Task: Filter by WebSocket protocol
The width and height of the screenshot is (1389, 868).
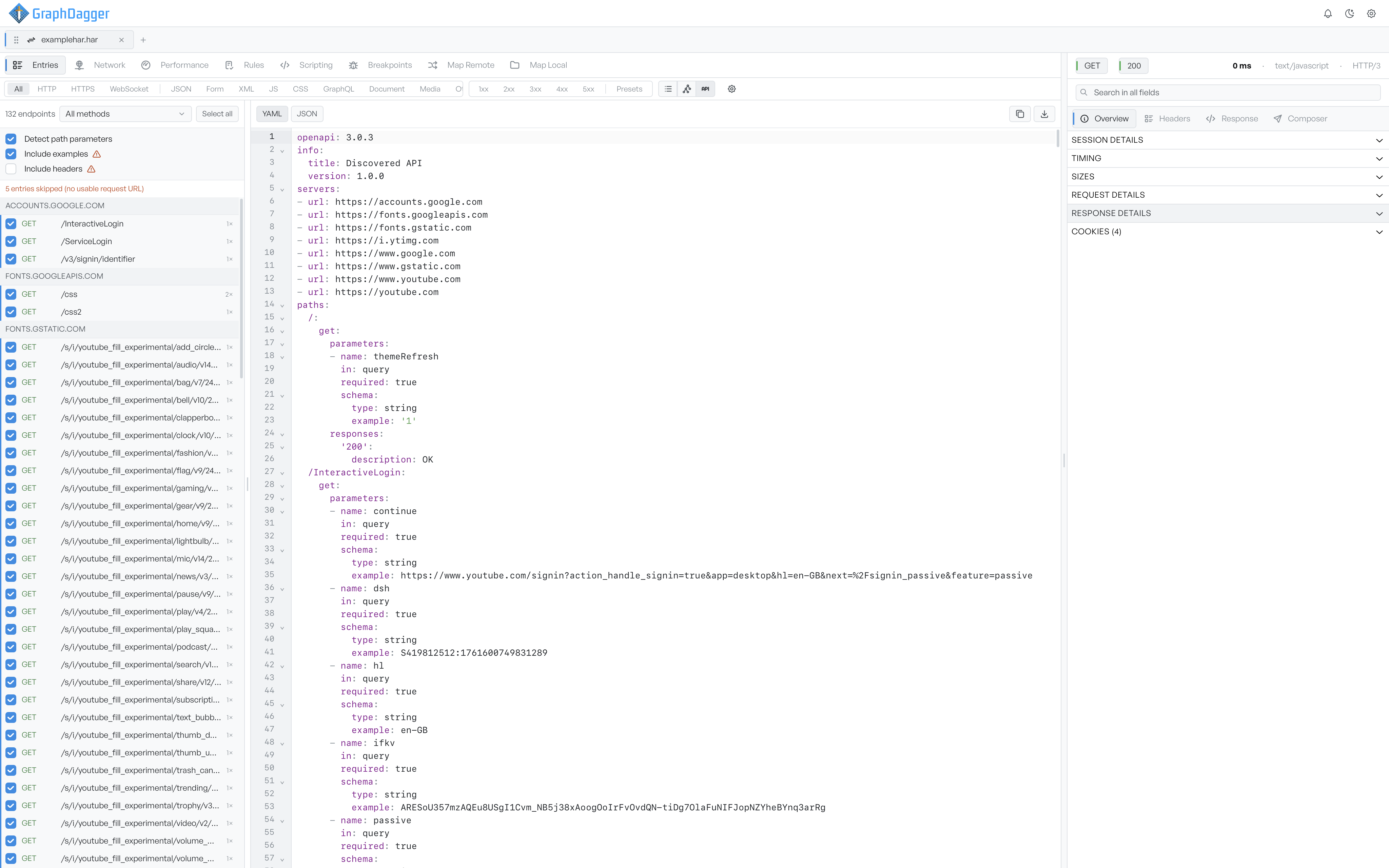Action: pyautogui.click(x=129, y=89)
